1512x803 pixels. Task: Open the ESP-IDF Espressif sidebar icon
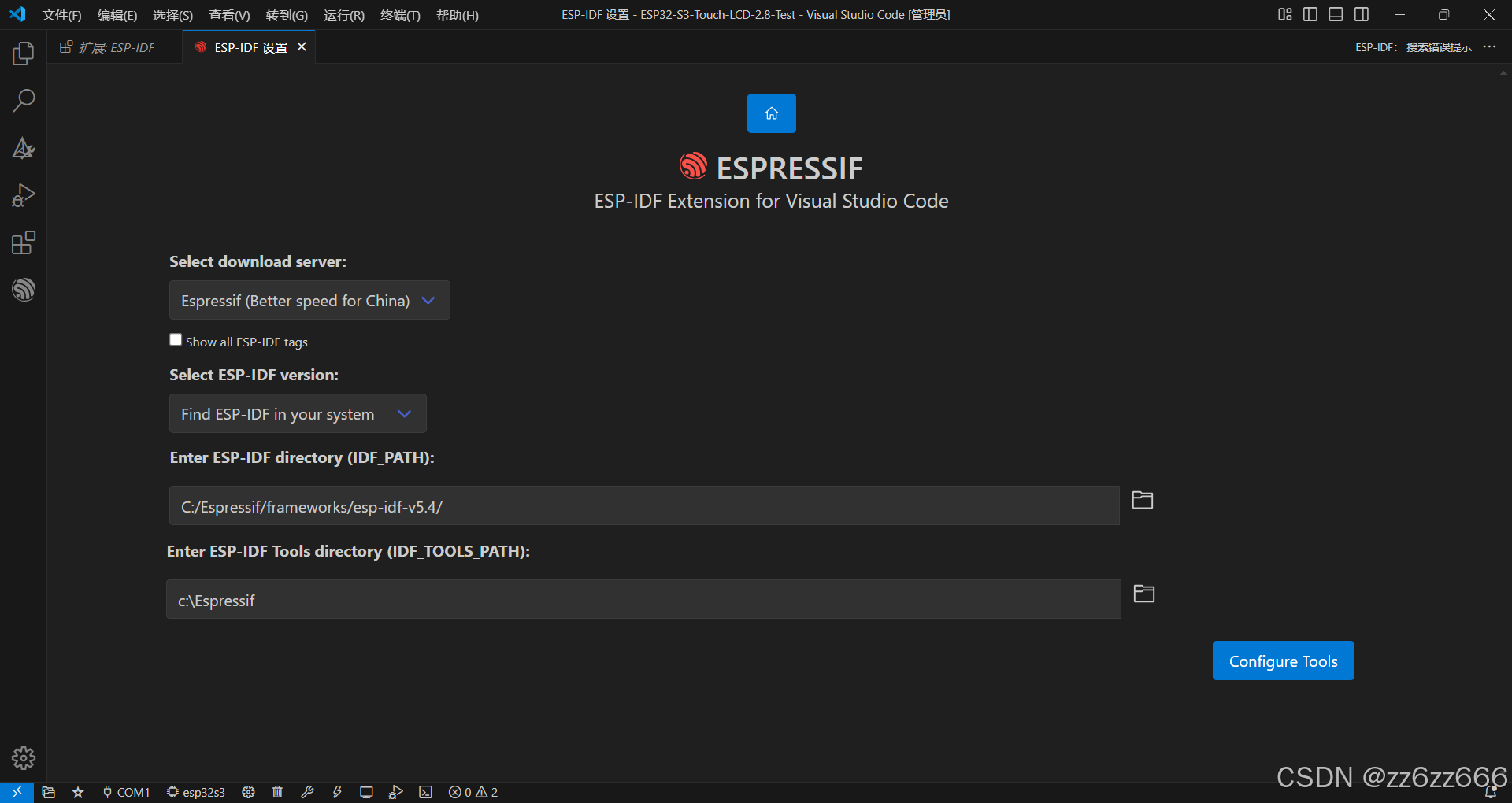pos(24,290)
